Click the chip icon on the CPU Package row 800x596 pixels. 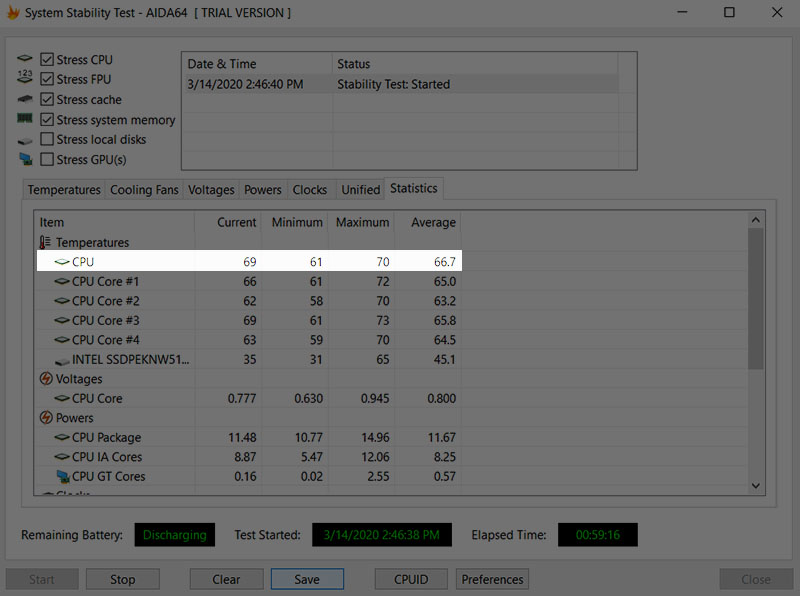tap(62, 437)
